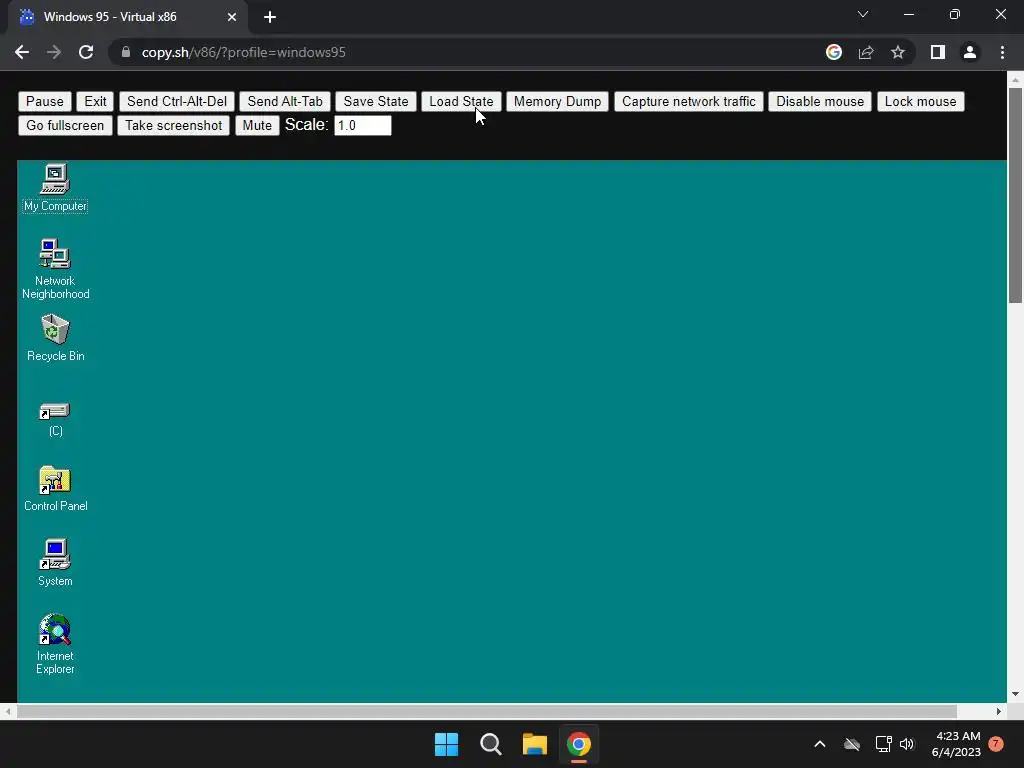
Task: Open the tab search dropdown arrow
Action: (863, 14)
